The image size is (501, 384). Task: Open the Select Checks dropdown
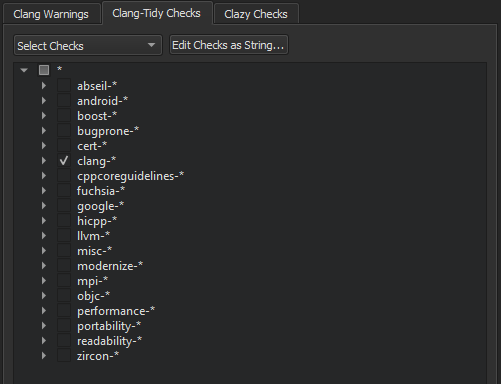(88, 45)
